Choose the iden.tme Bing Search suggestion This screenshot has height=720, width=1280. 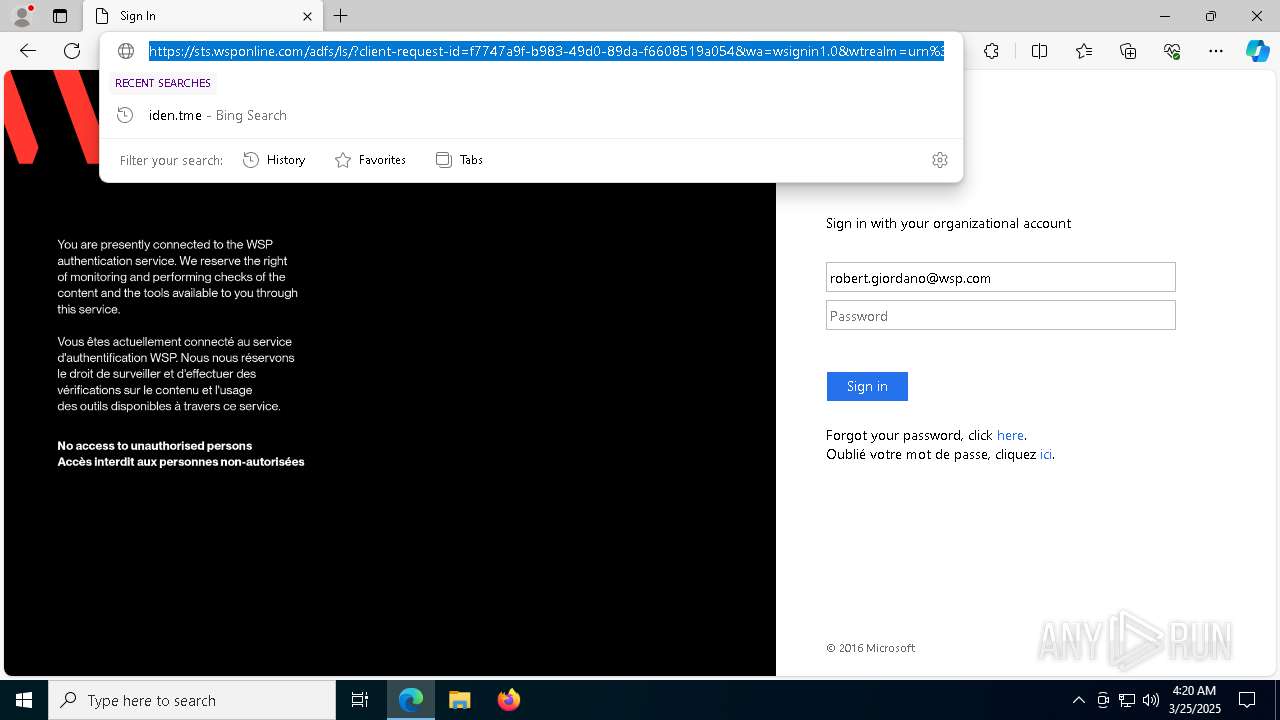click(531, 115)
